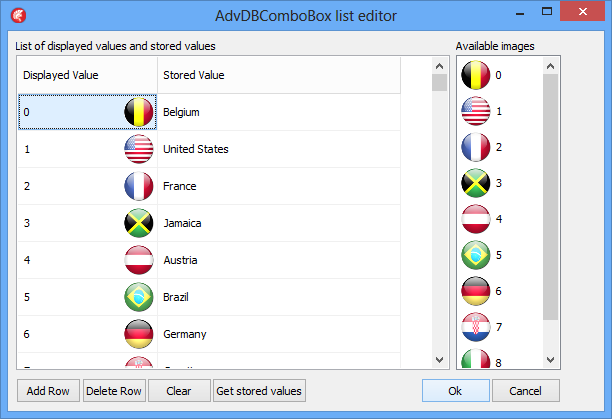Click the Available images scroll up arrow
The width and height of the screenshot is (612, 419).
pos(550,66)
